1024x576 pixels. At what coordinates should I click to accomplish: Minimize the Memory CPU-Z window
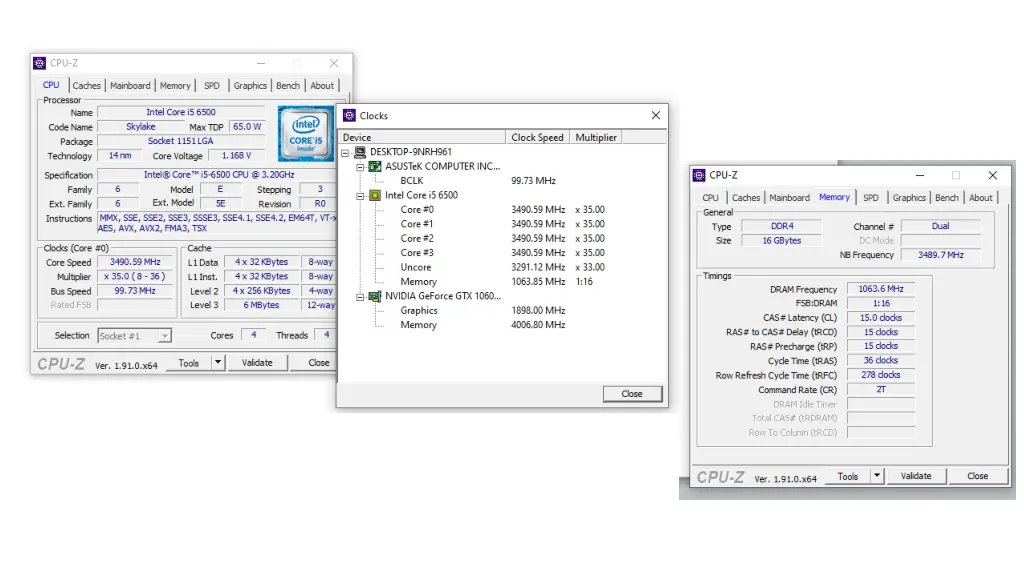coord(920,175)
